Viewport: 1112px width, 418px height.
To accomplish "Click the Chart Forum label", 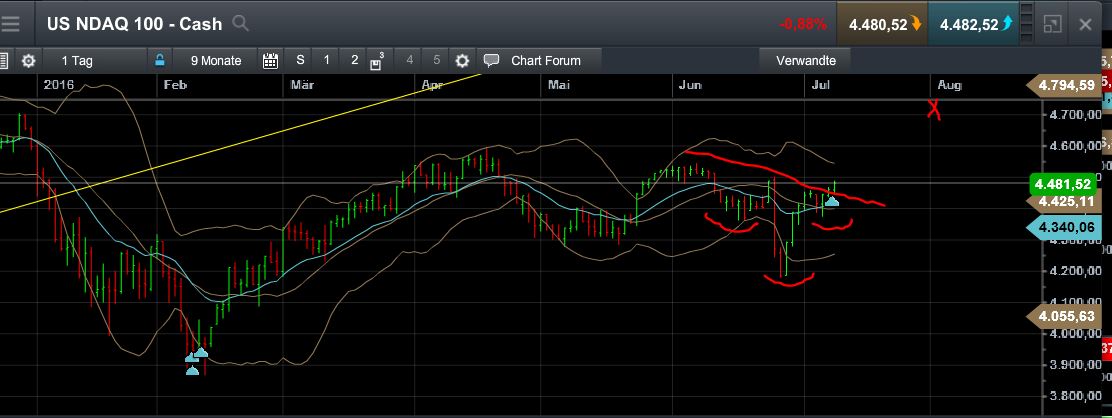I will coord(545,60).
